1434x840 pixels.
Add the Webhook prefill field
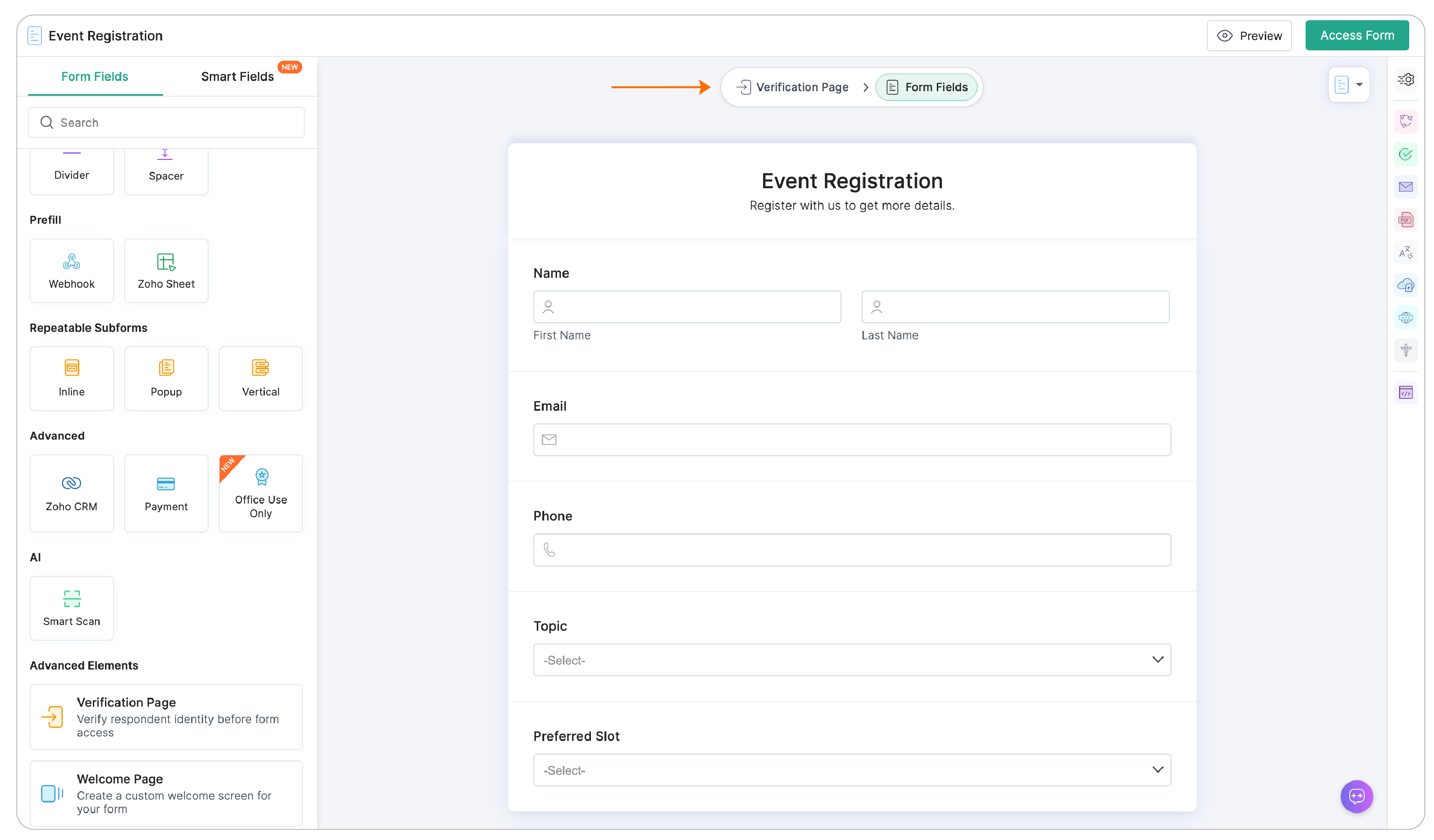[72, 271]
